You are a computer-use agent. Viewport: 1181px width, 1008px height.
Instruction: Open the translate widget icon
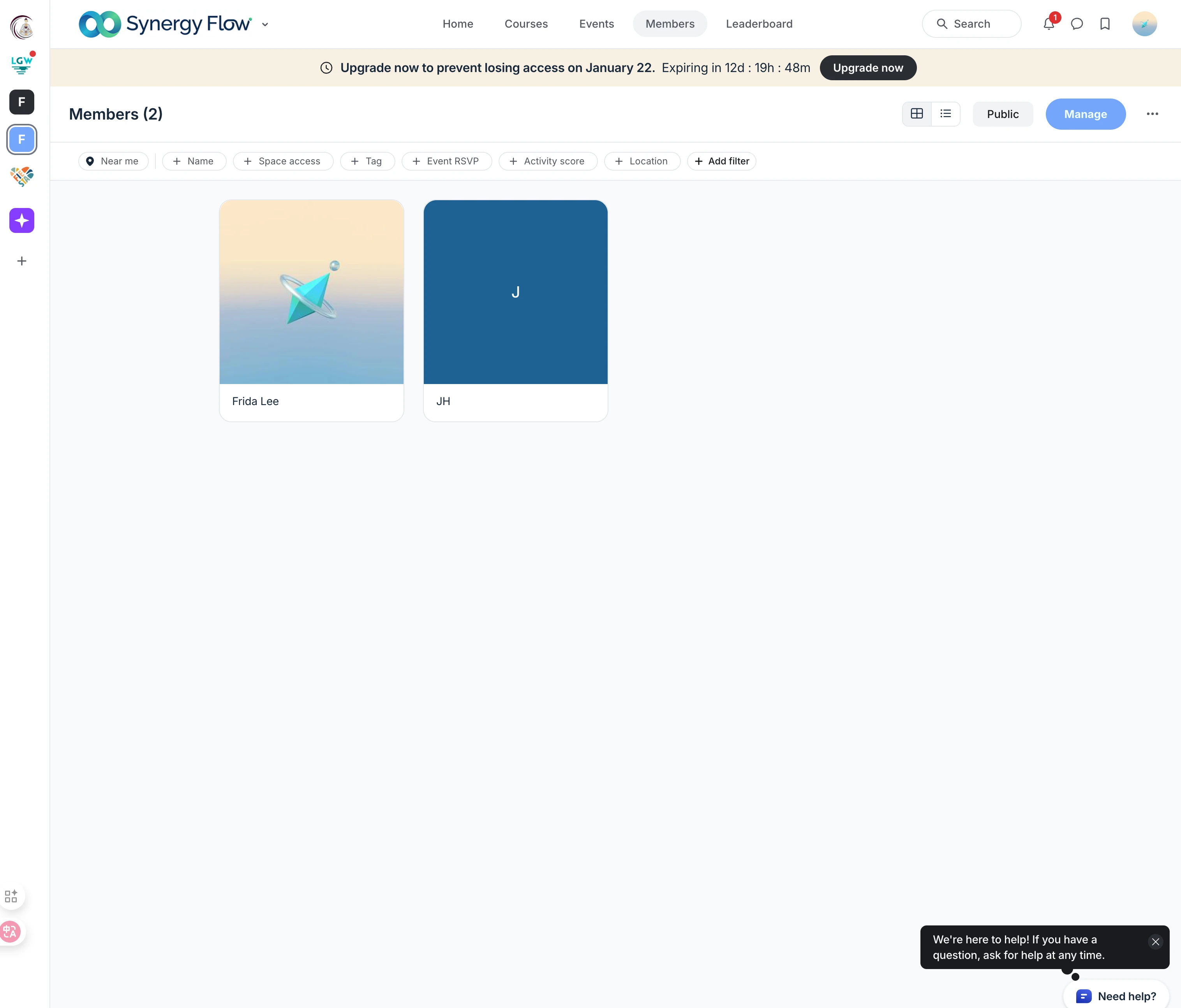pyautogui.click(x=11, y=932)
